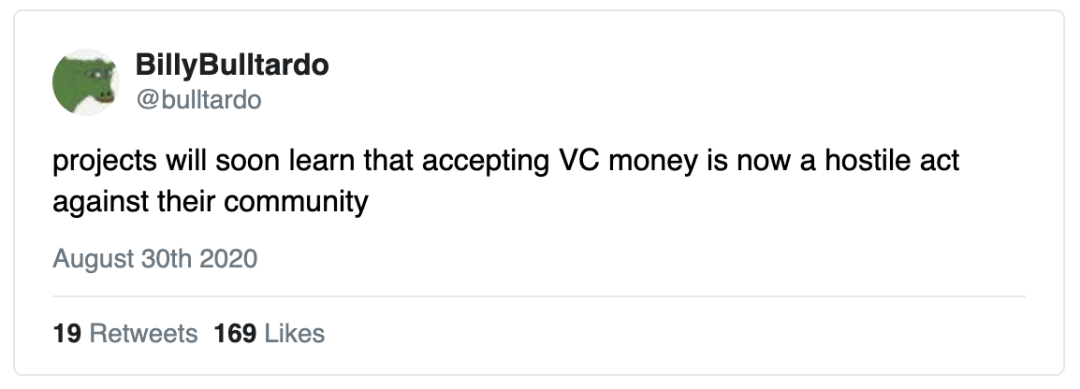The width and height of the screenshot is (1080, 389).
Task: Click the number 169 like count
Action: (235, 333)
